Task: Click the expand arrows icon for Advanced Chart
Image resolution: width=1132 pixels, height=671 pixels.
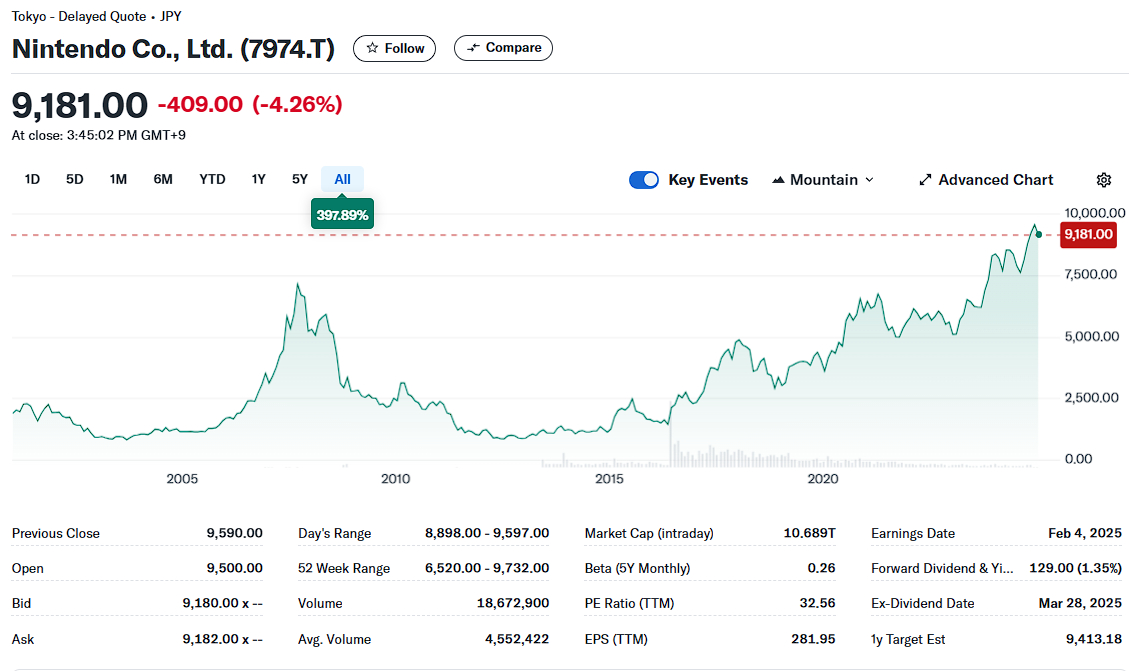Action: click(925, 180)
